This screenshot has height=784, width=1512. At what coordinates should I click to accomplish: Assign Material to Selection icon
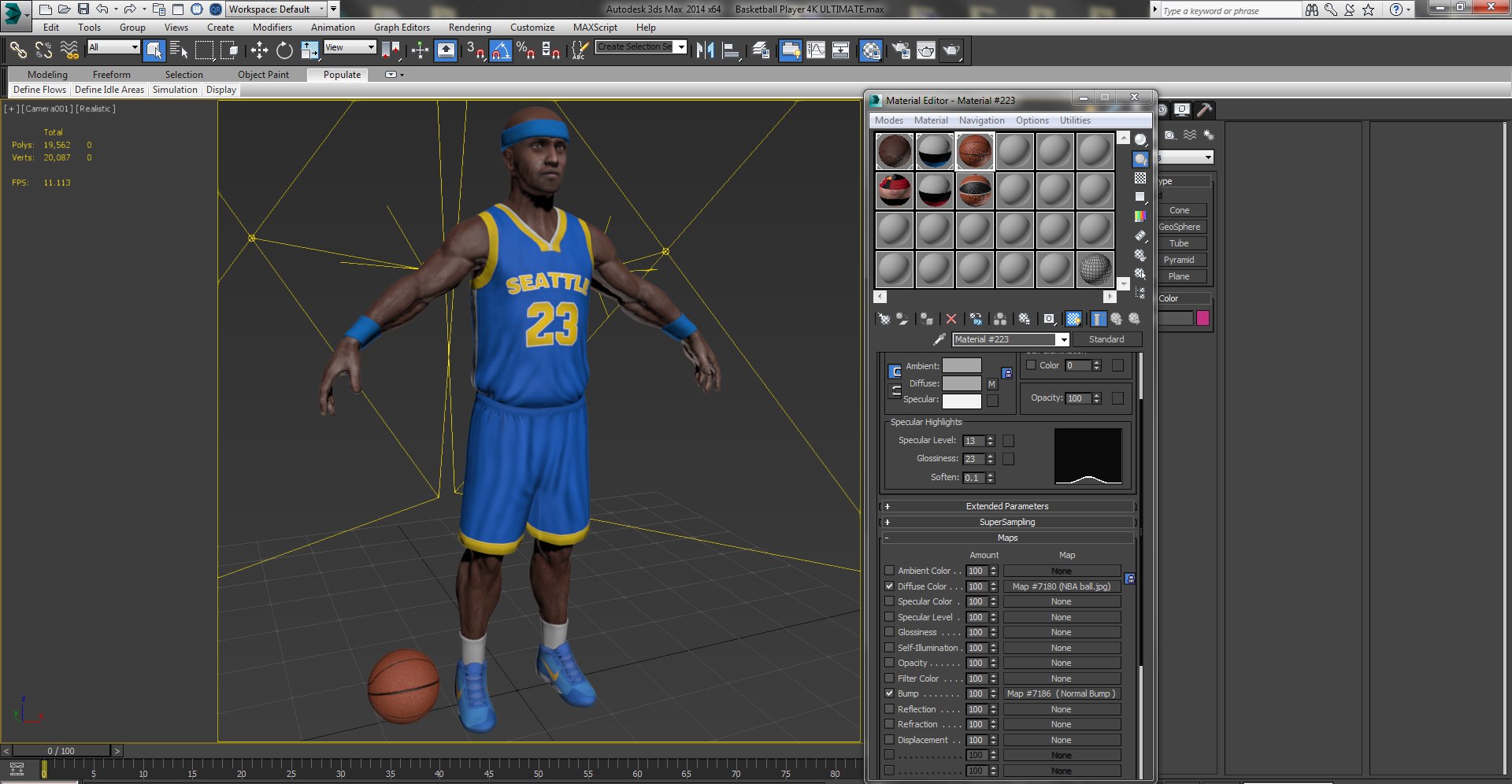(927, 319)
